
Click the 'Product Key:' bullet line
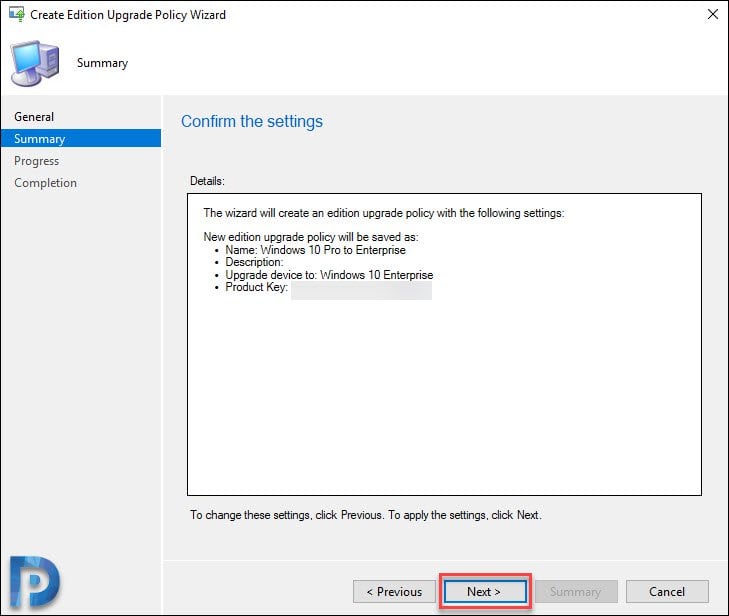click(257, 287)
